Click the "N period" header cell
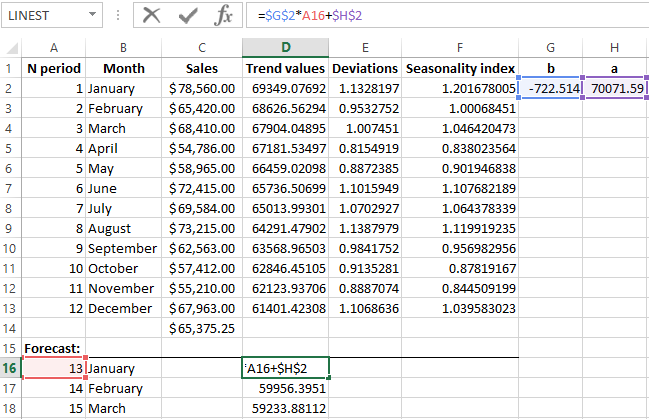Image resolution: width=649 pixels, height=419 pixels. pyautogui.click(x=54, y=68)
